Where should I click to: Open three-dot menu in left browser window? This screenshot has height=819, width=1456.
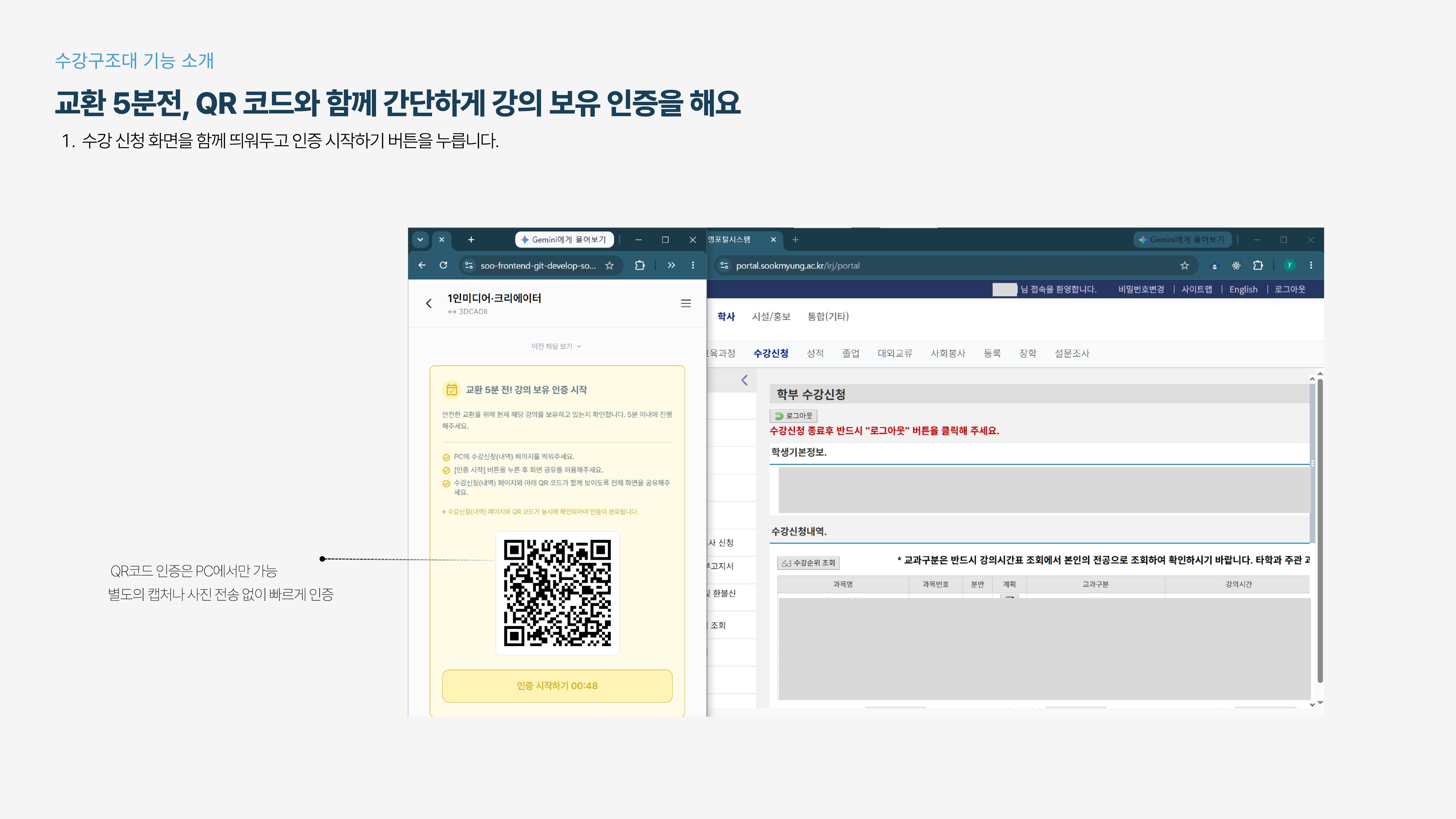tap(693, 265)
